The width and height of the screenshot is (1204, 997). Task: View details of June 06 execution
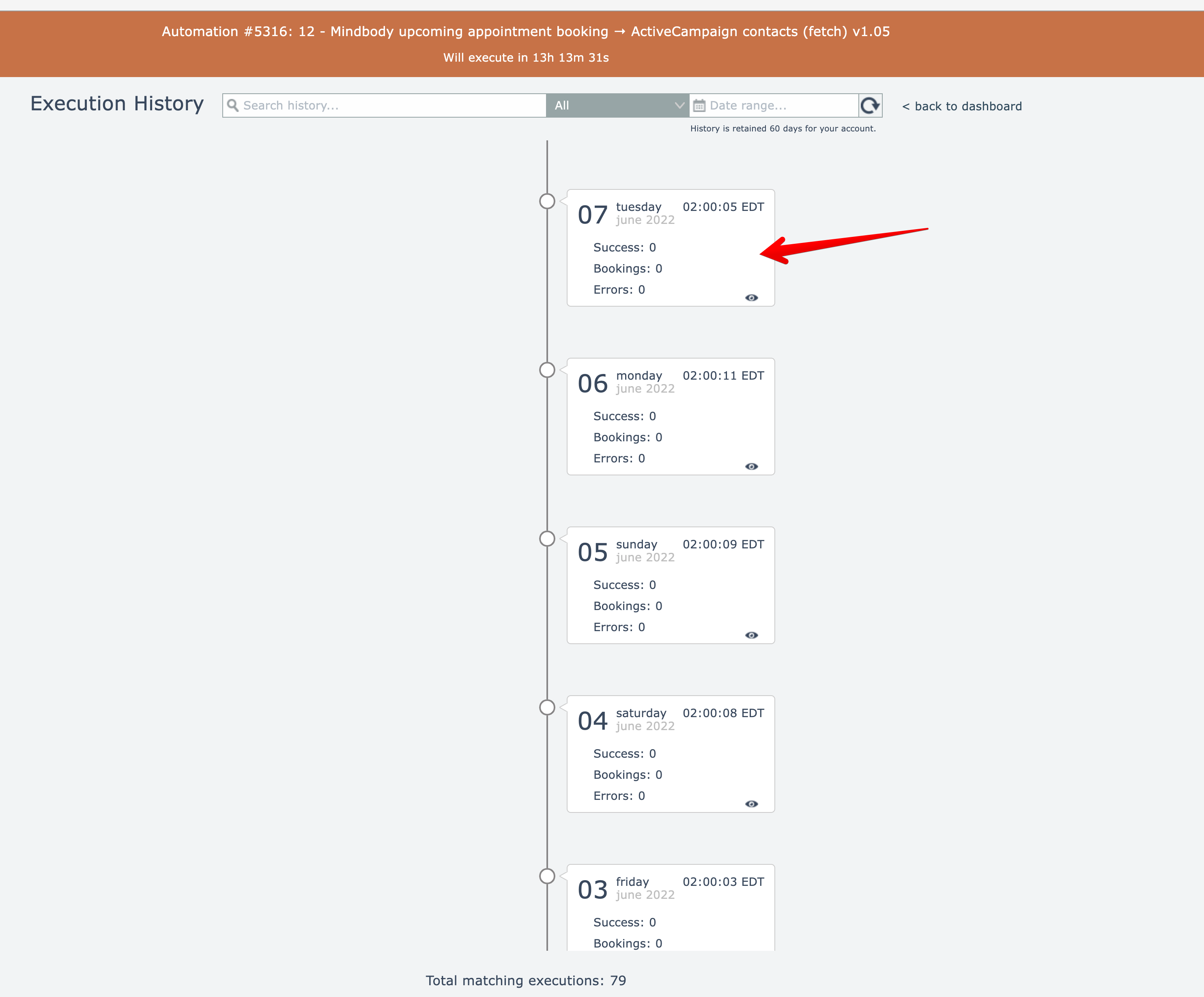click(751, 466)
